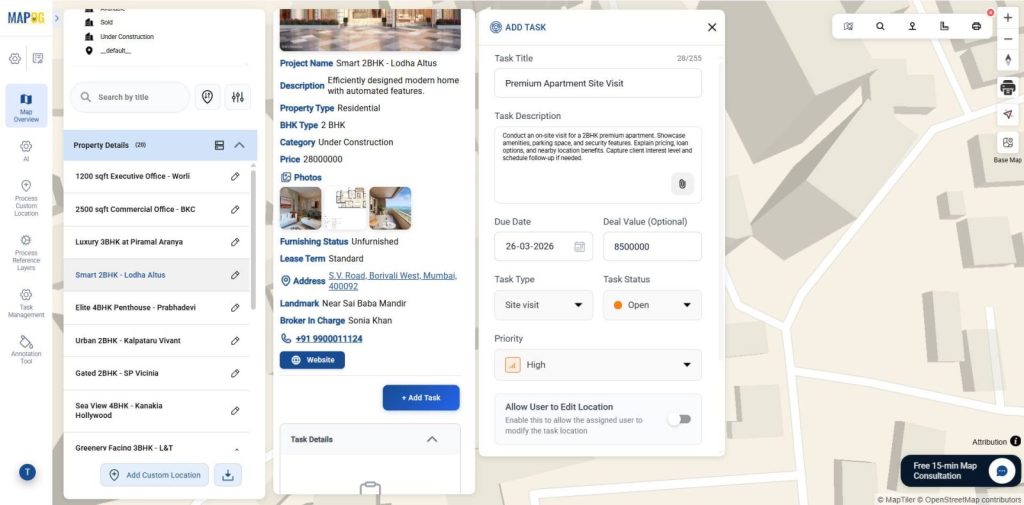Open the measure ruler tool
The height and width of the screenshot is (505, 1024).
[x=944, y=26]
